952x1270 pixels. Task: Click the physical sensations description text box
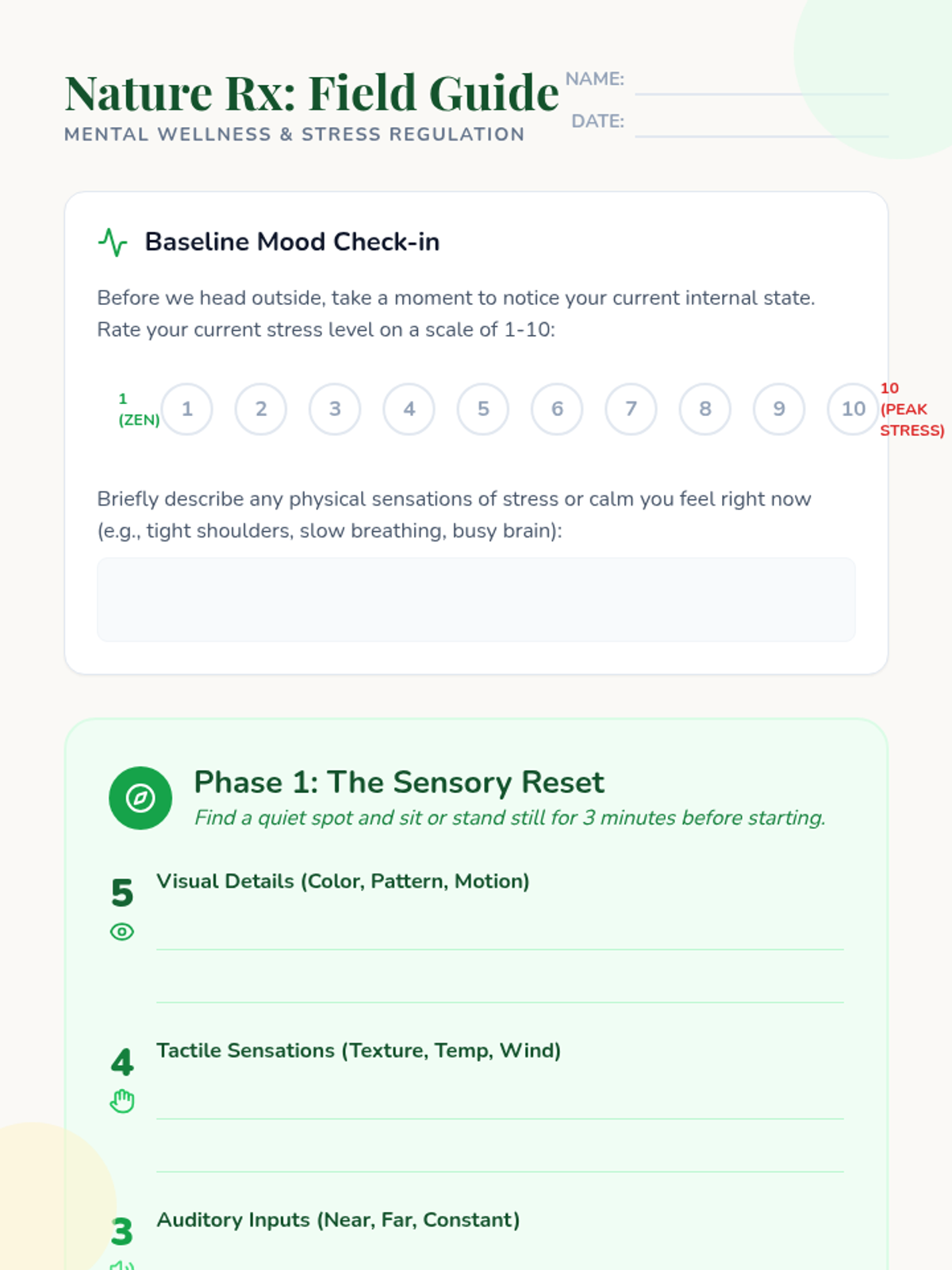(476, 599)
